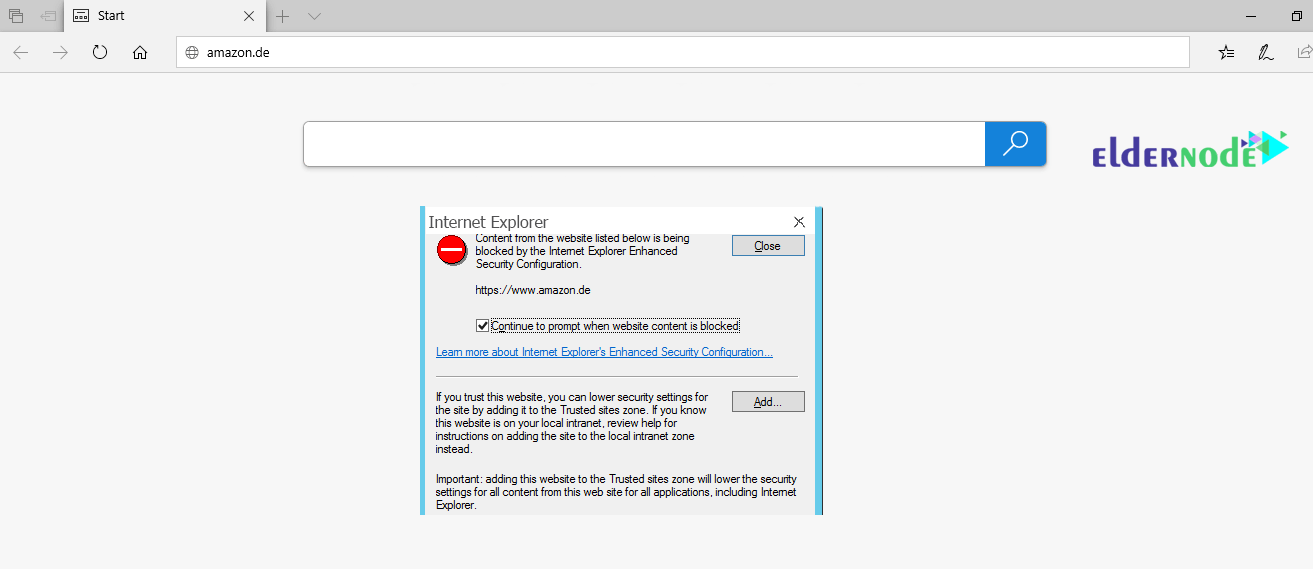
Task: Click the Add... button
Action: pos(768,402)
